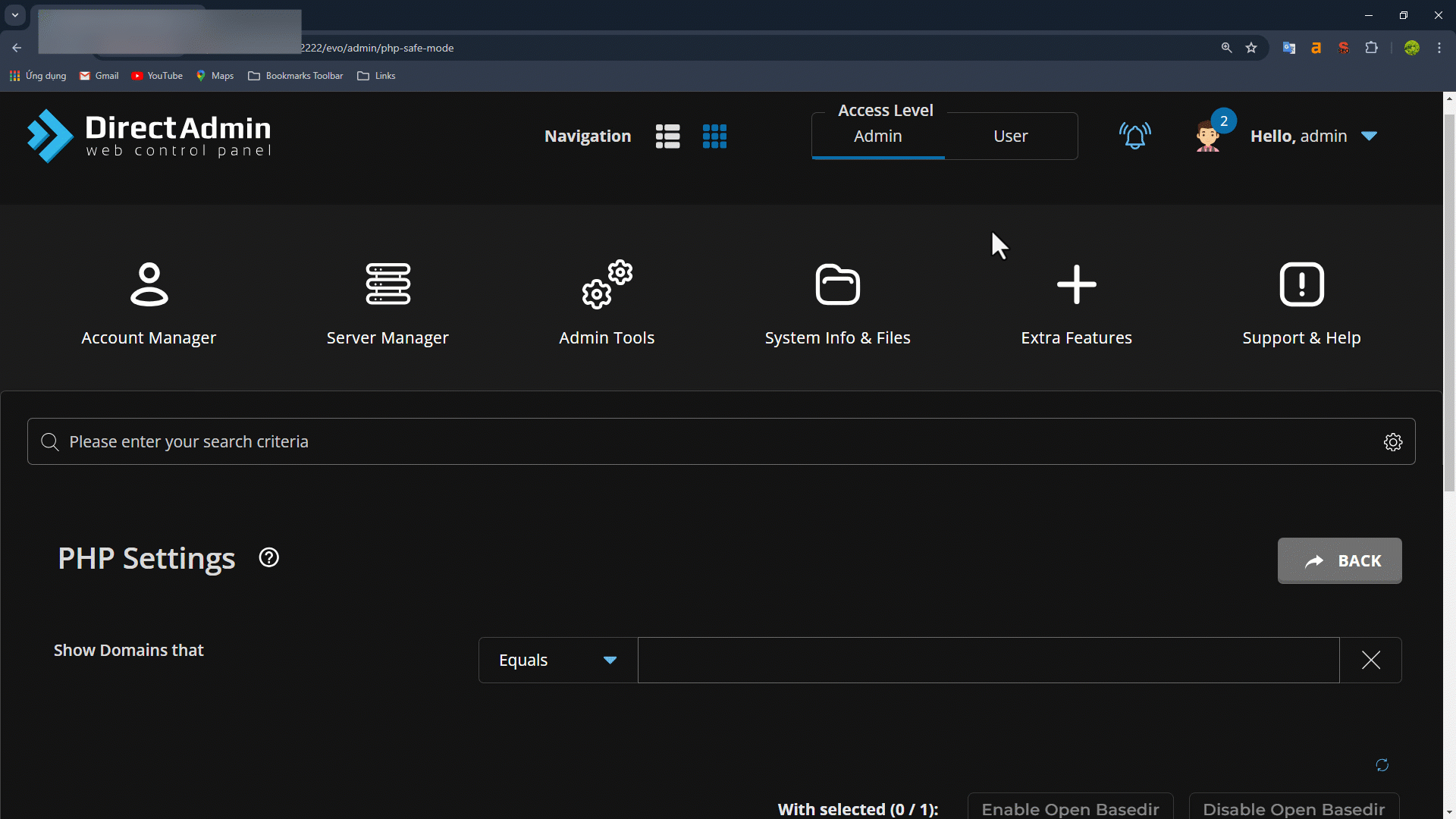The width and height of the screenshot is (1456, 819).
Task: Open Chrome three-dot menu
Action: pyautogui.click(x=1439, y=48)
